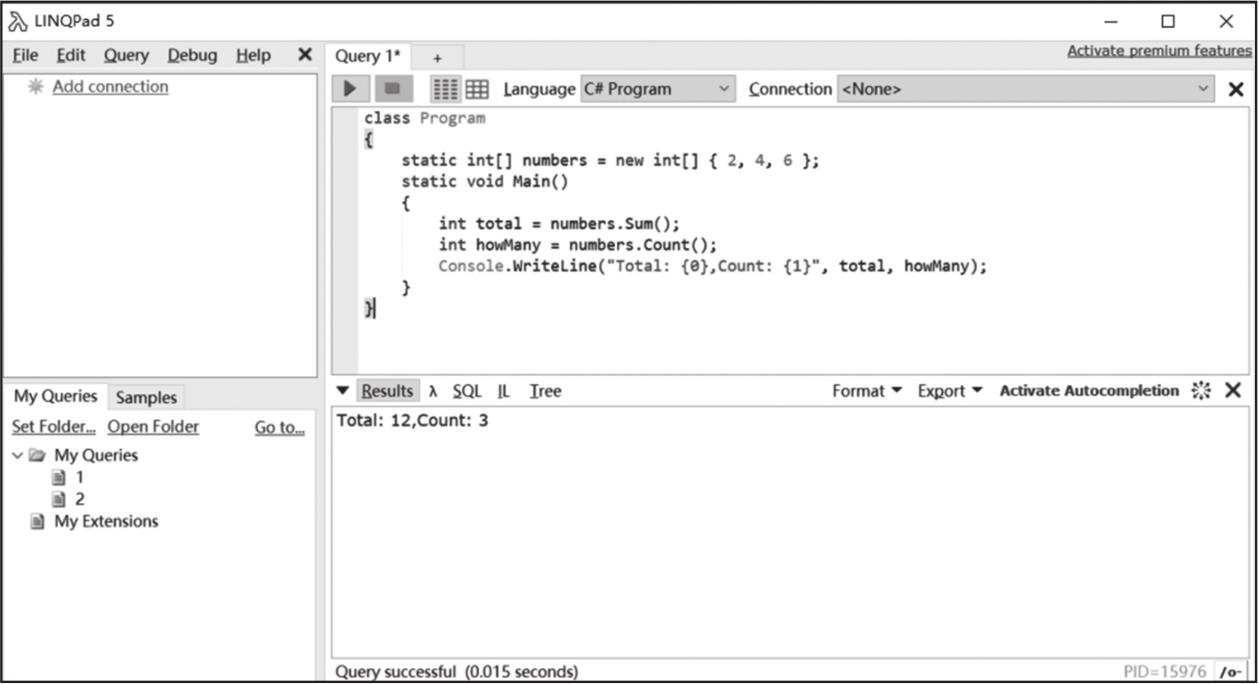Collapse the My Queries folder
The width and height of the screenshot is (1259, 684).
[17, 455]
